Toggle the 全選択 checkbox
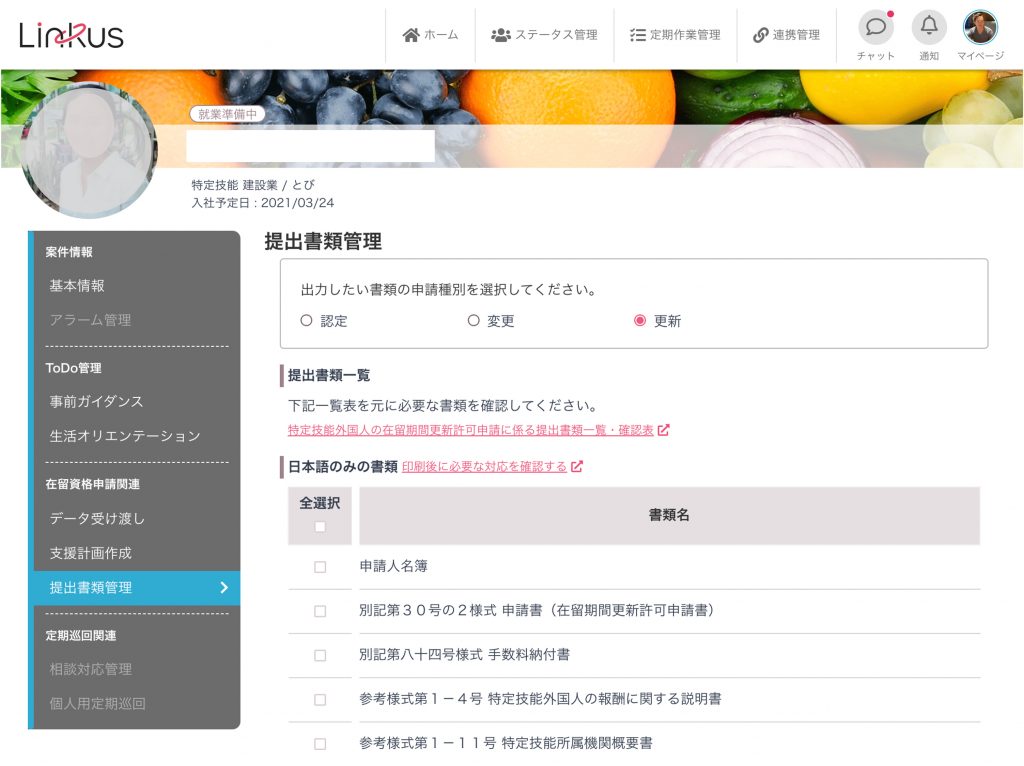Image resolution: width=1024 pixels, height=766 pixels. coord(320,526)
